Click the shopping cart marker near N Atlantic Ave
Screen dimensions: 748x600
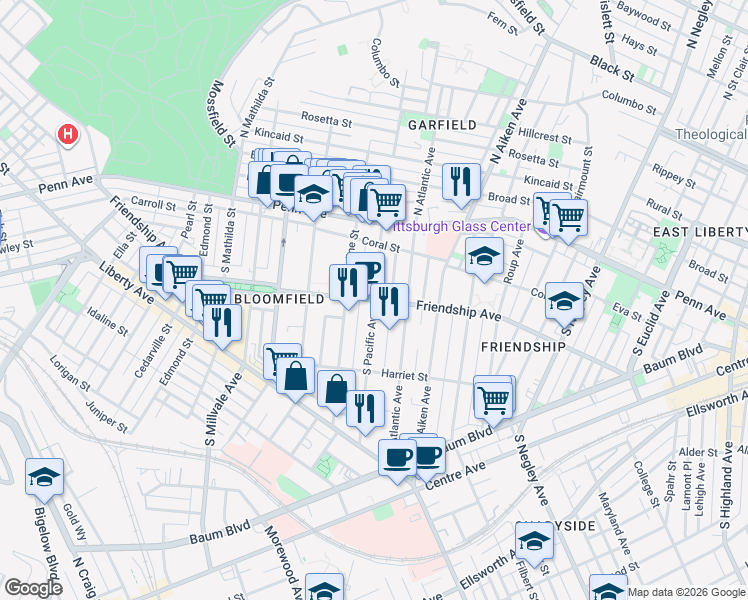point(386,204)
